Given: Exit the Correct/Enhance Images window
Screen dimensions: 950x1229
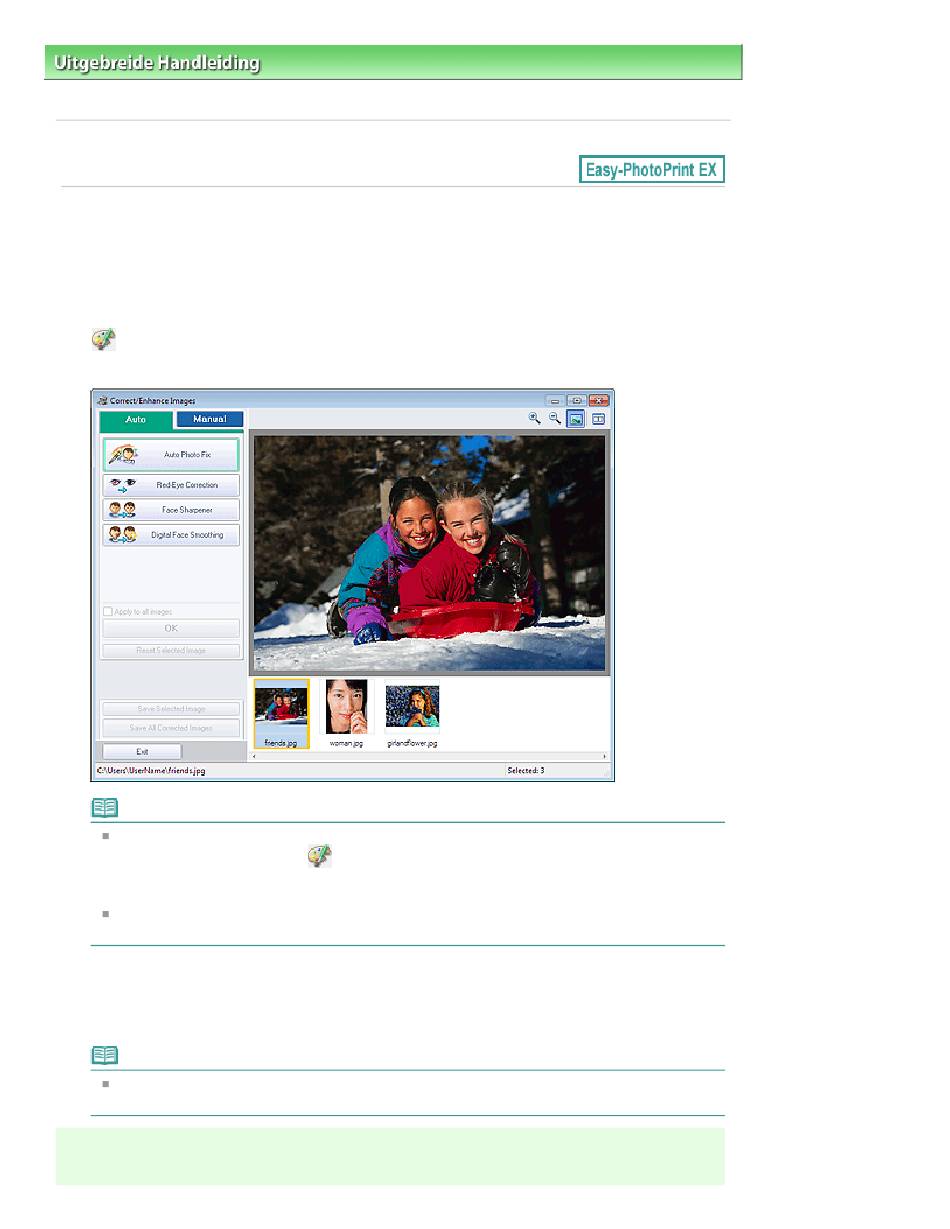Looking at the screenshot, I should 142,751.
